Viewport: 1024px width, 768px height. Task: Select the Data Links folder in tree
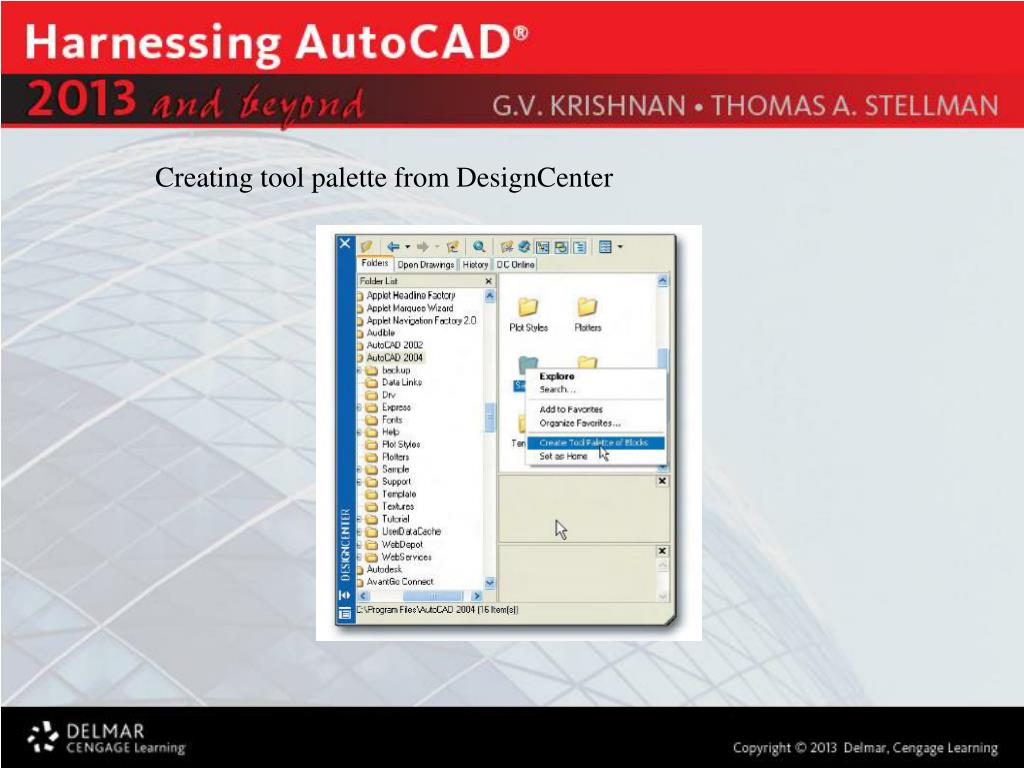[402, 383]
